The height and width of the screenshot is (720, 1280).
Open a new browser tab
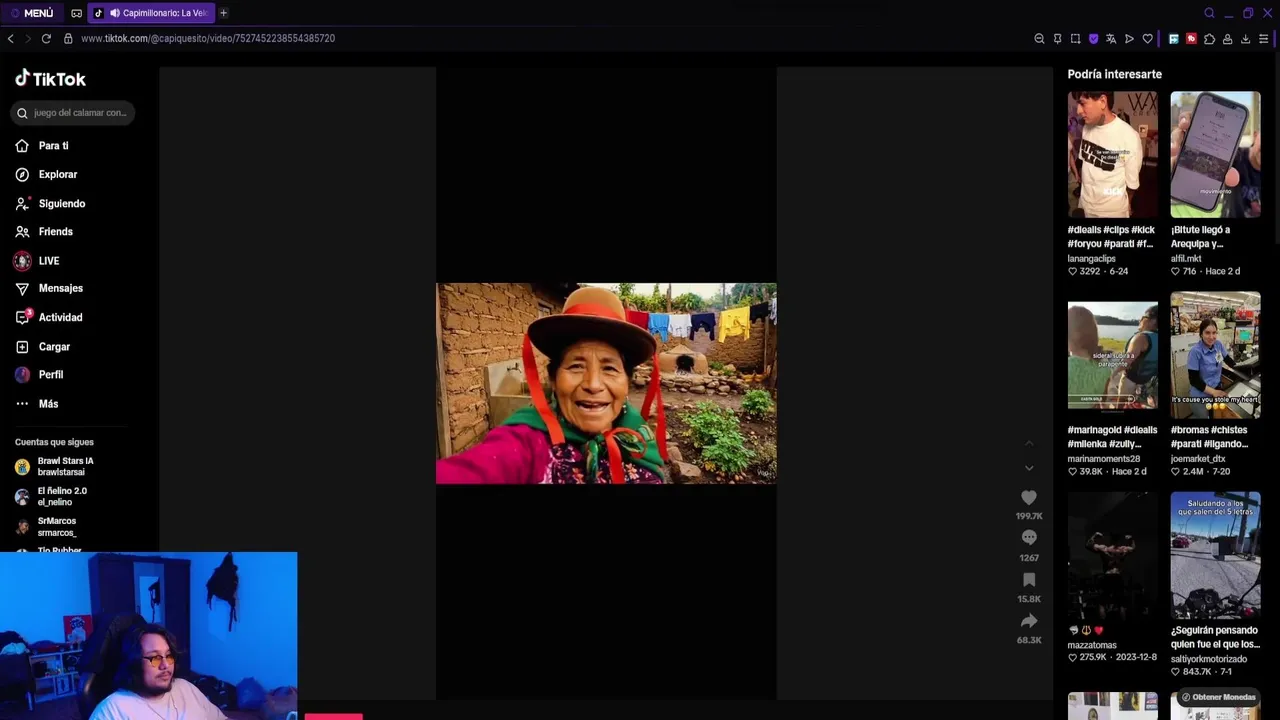(x=223, y=13)
